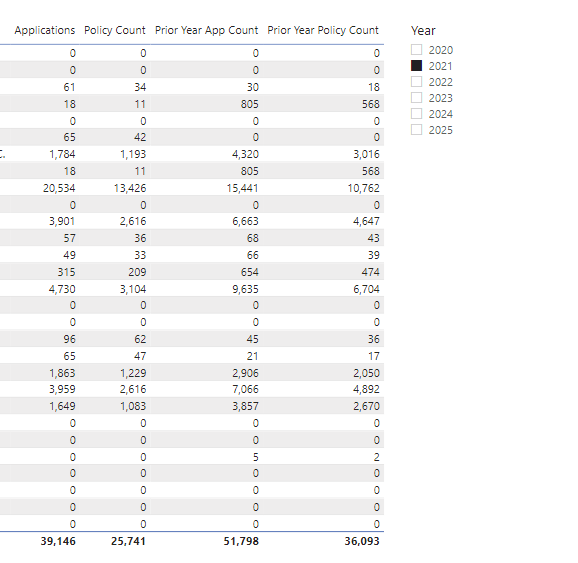
Task: Click the Year slicer title
Action: click(x=423, y=31)
